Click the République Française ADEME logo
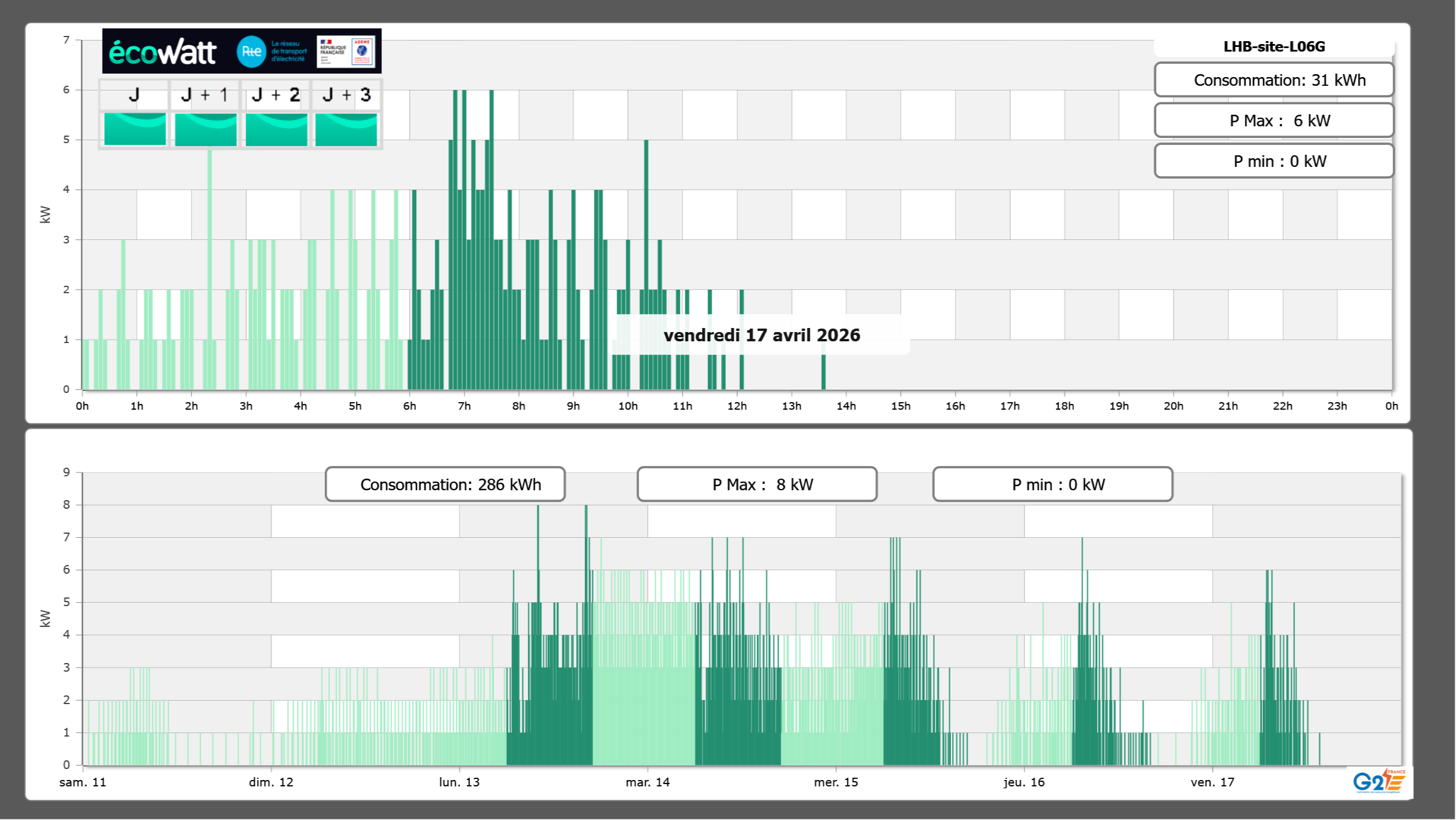Screen dimensions: 1456x820 pos(346,52)
